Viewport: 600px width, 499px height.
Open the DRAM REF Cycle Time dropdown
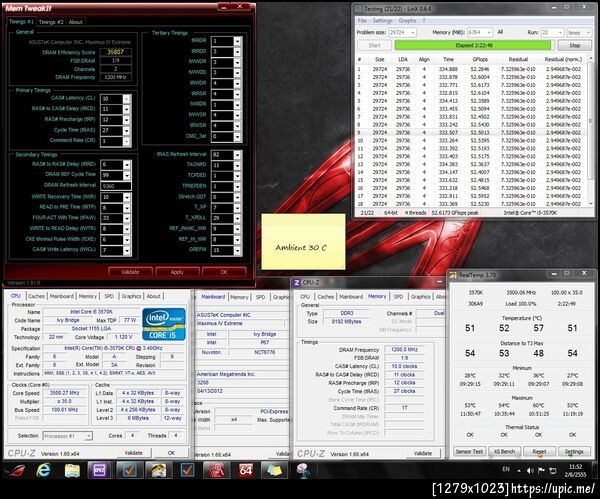click(x=126, y=175)
